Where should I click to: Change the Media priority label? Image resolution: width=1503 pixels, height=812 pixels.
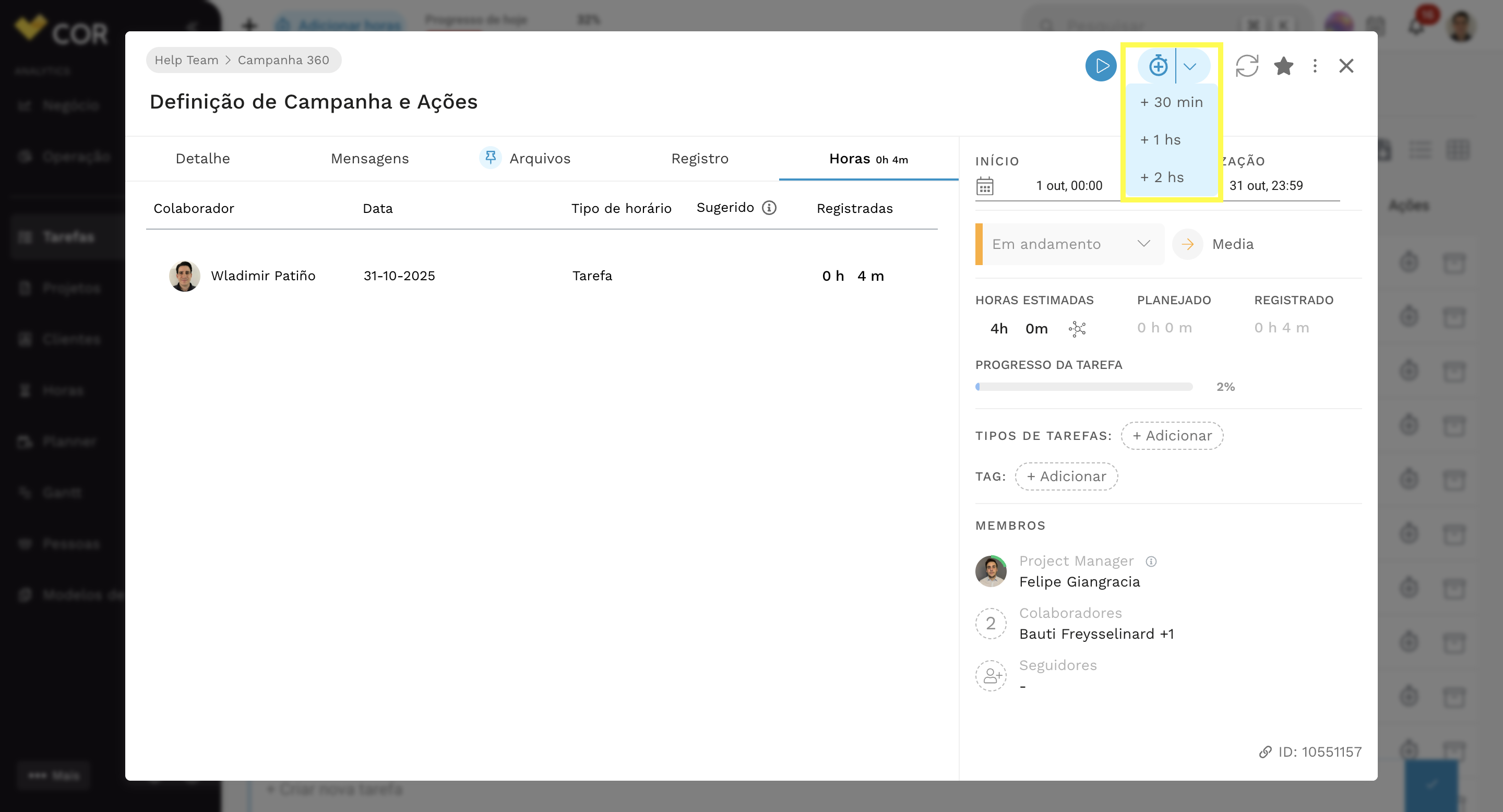1233,244
